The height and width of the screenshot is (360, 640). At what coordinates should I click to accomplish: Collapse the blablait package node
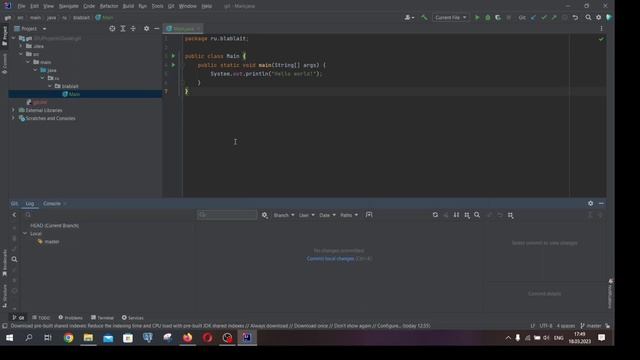(x=50, y=86)
